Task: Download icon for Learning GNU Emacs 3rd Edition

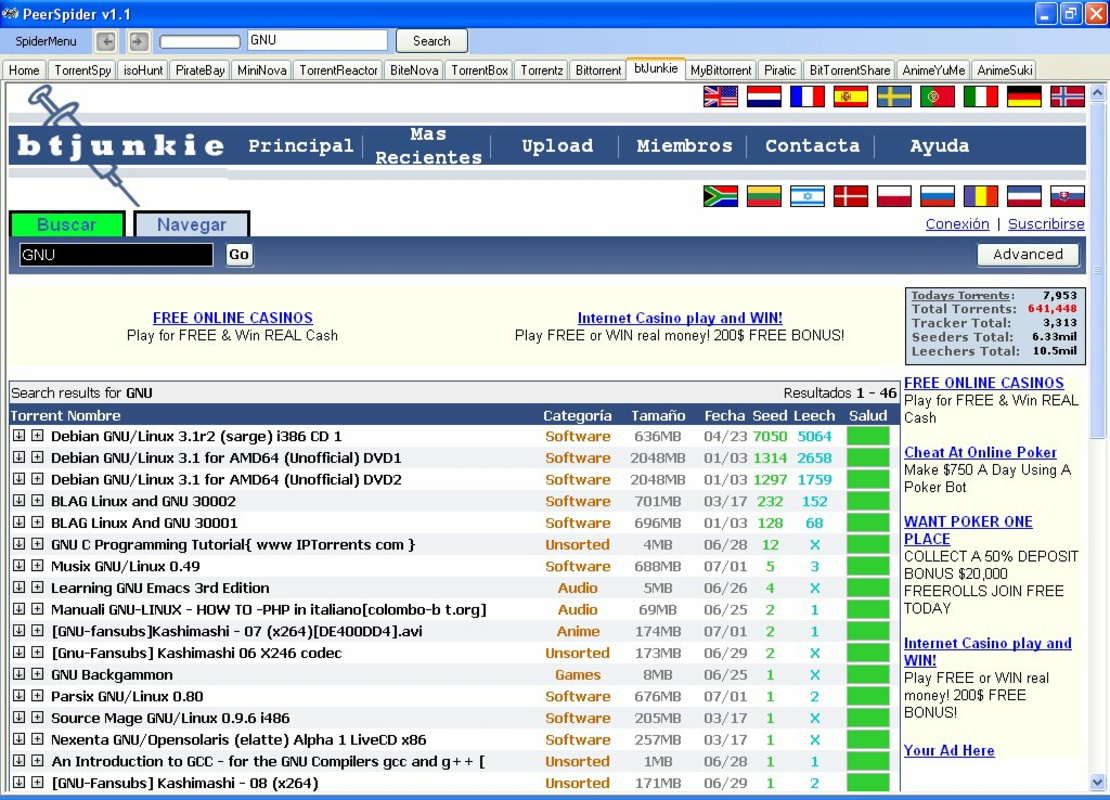Action: (x=19, y=587)
